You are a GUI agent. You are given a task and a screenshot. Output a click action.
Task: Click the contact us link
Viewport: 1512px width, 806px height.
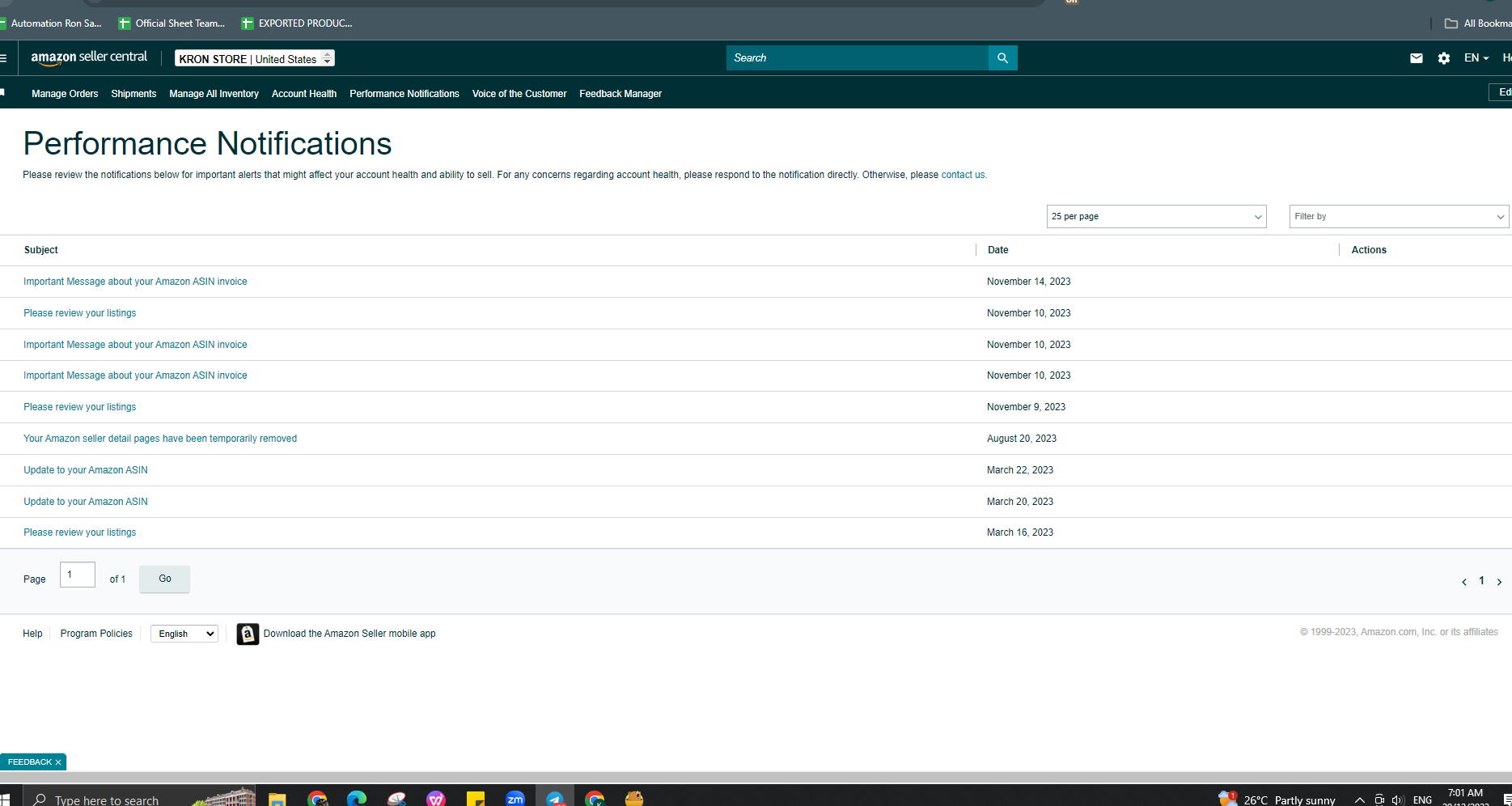click(963, 175)
